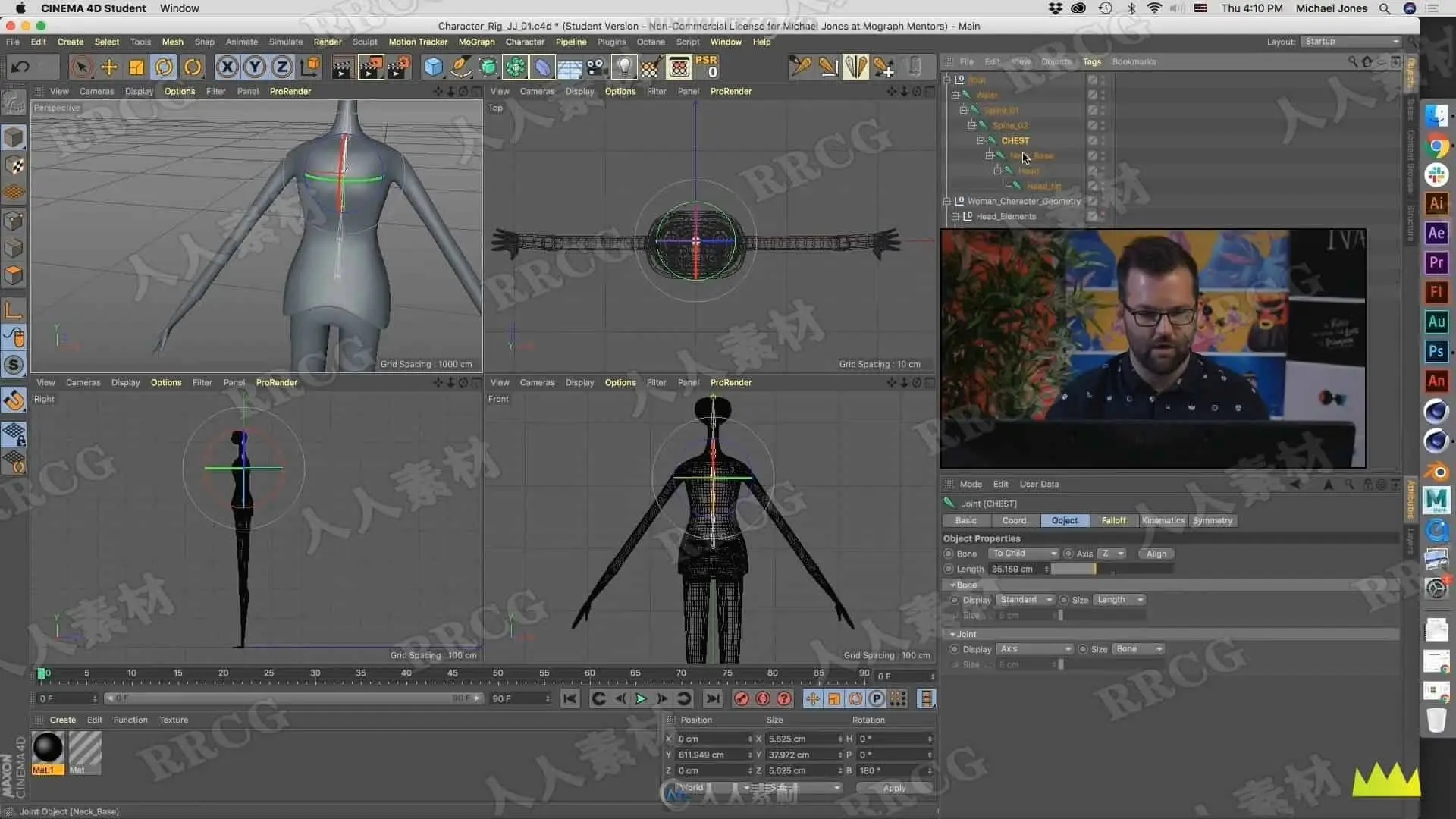1456x819 pixels.
Task: Toggle the Z axis lock
Action: [x=282, y=67]
